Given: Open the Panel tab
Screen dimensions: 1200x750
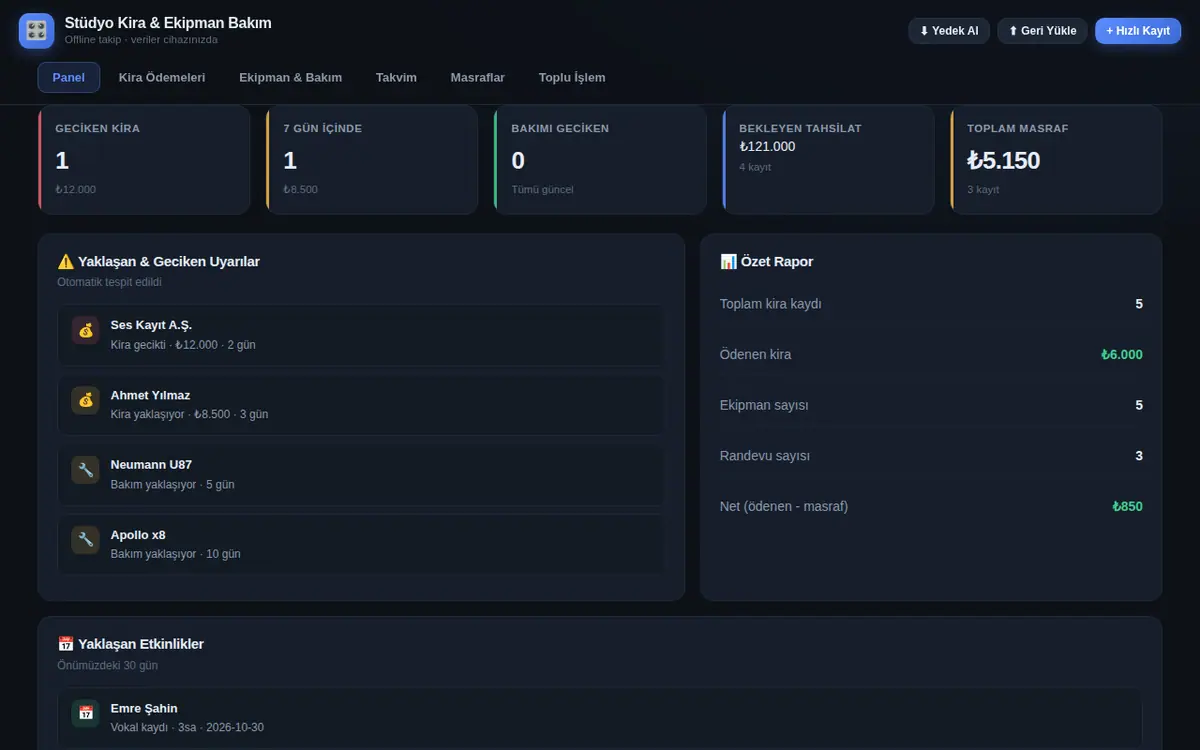Looking at the screenshot, I should [69, 77].
